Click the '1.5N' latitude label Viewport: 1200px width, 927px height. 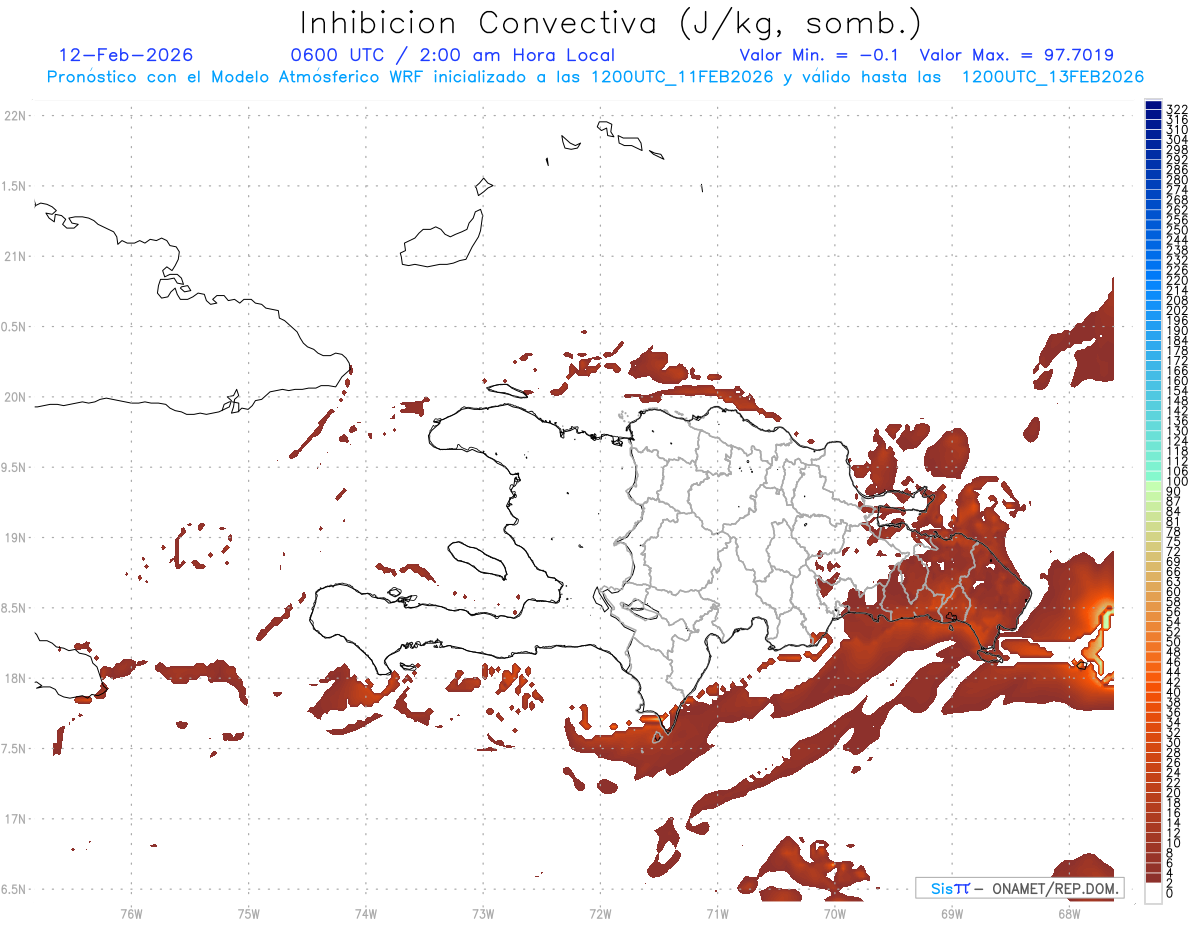click(15, 186)
